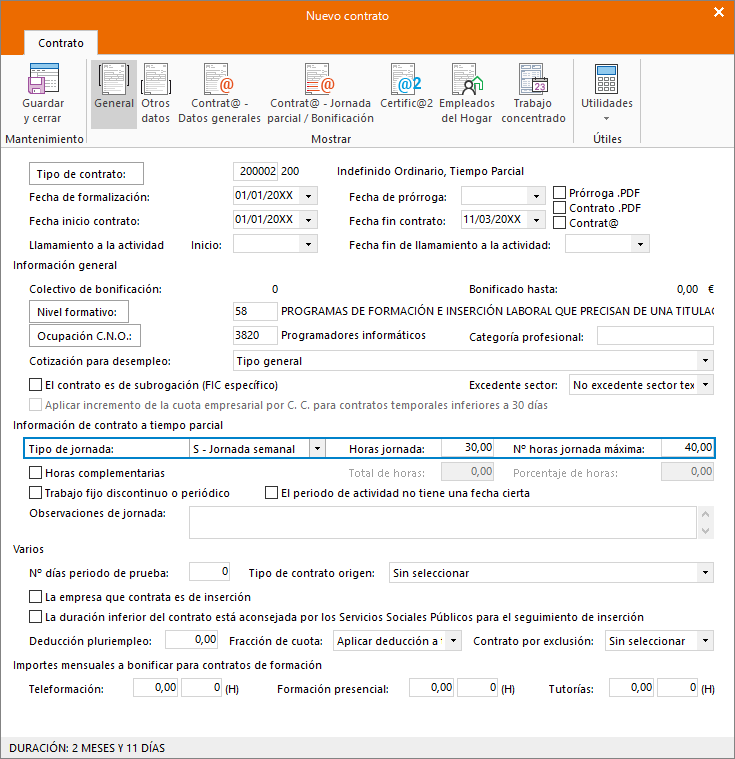Open Fecha inicio contrato date dropdown
This screenshot has width=735, height=759.
tap(308, 220)
